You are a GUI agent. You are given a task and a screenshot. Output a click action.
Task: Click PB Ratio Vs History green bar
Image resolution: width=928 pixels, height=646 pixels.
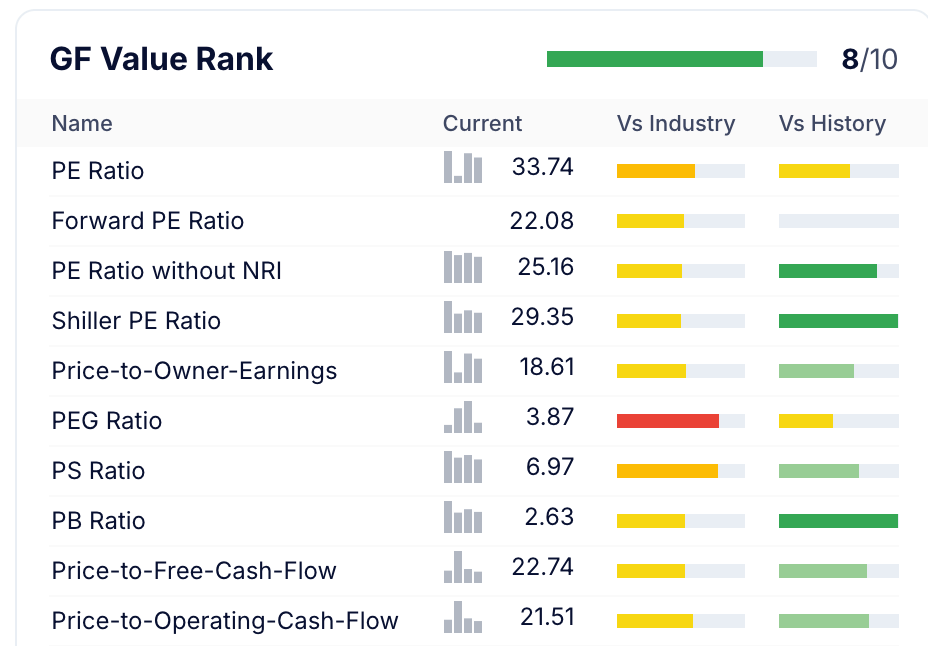[839, 521]
